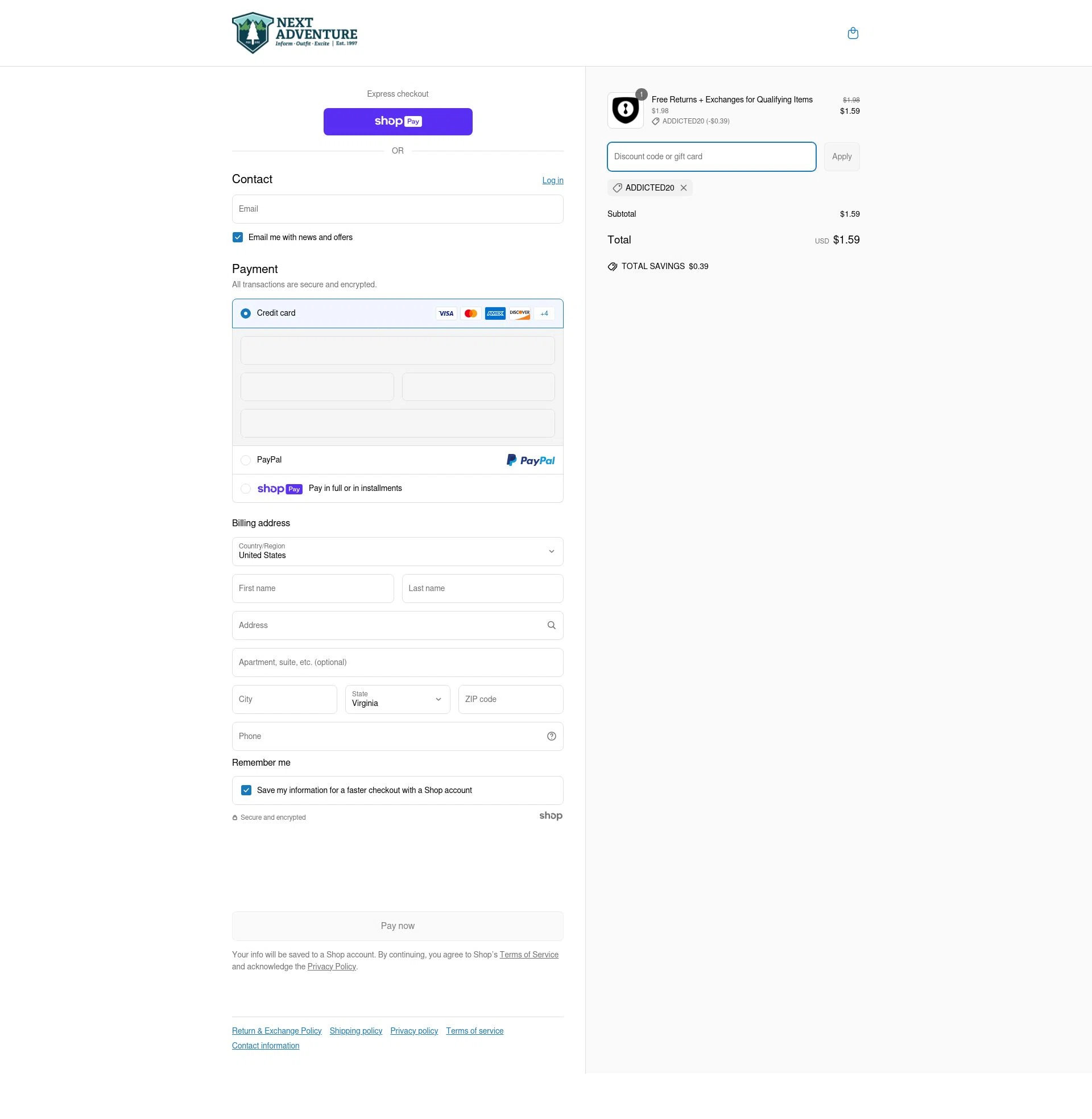Disable Save my information for faster checkout
The height and width of the screenshot is (1119, 1092).
point(246,790)
